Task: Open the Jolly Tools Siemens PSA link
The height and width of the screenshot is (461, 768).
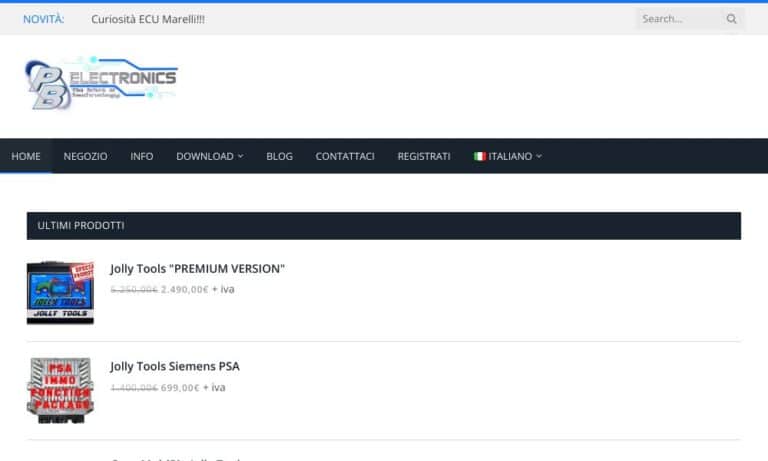Action: pyautogui.click(x=175, y=366)
